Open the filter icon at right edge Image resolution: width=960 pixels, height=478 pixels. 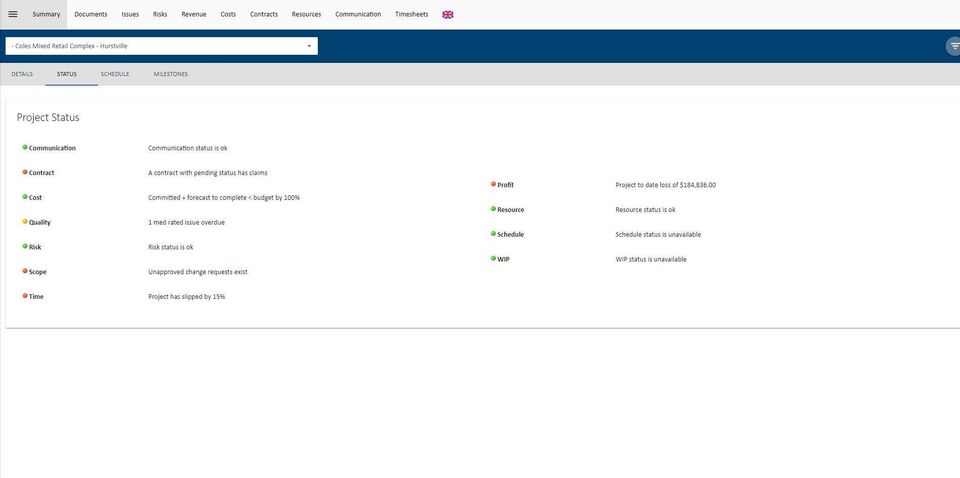[954, 47]
